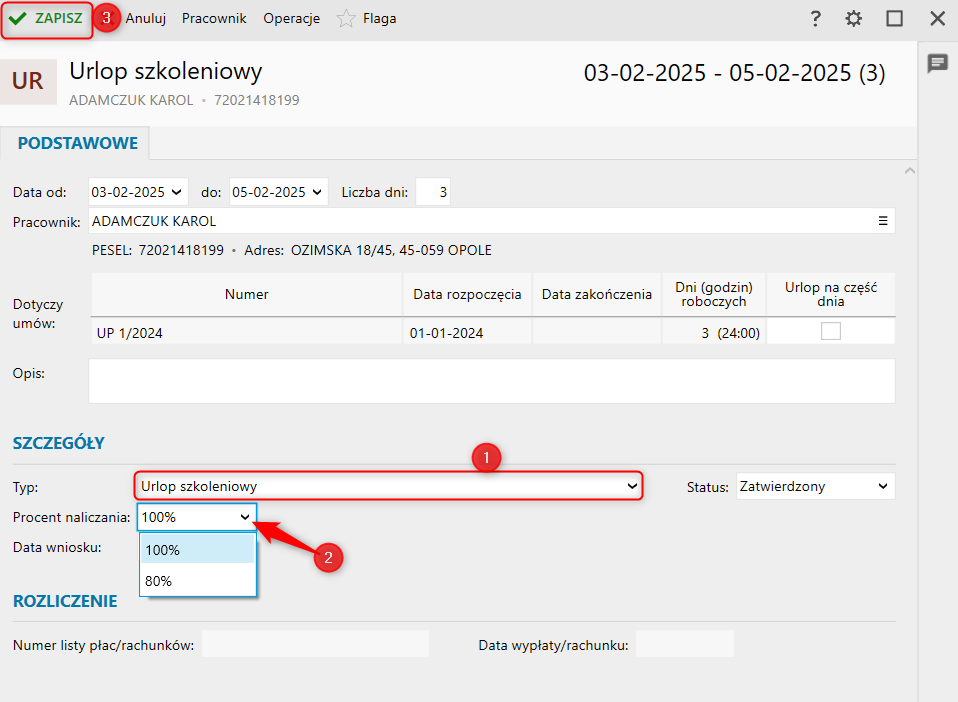958x702 pixels.
Task: Open the Operacje menu
Action: tap(291, 18)
